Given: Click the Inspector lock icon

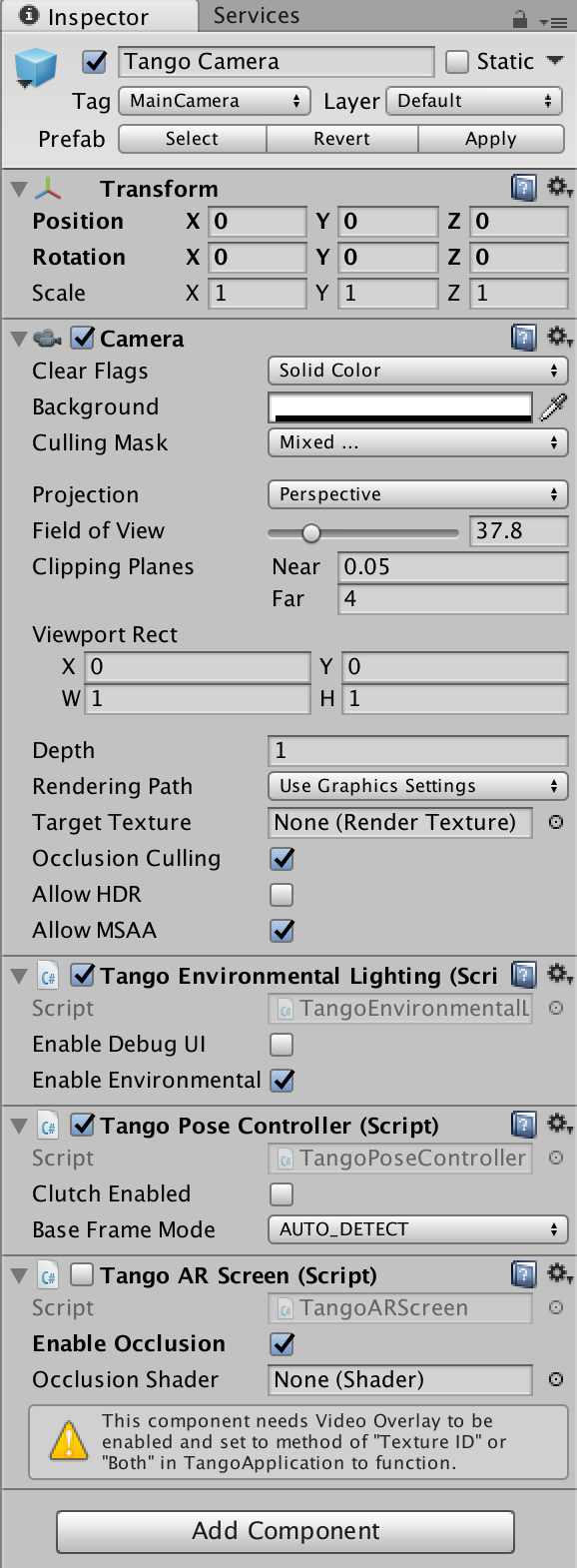Looking at the screenshot, I should 519,18.
